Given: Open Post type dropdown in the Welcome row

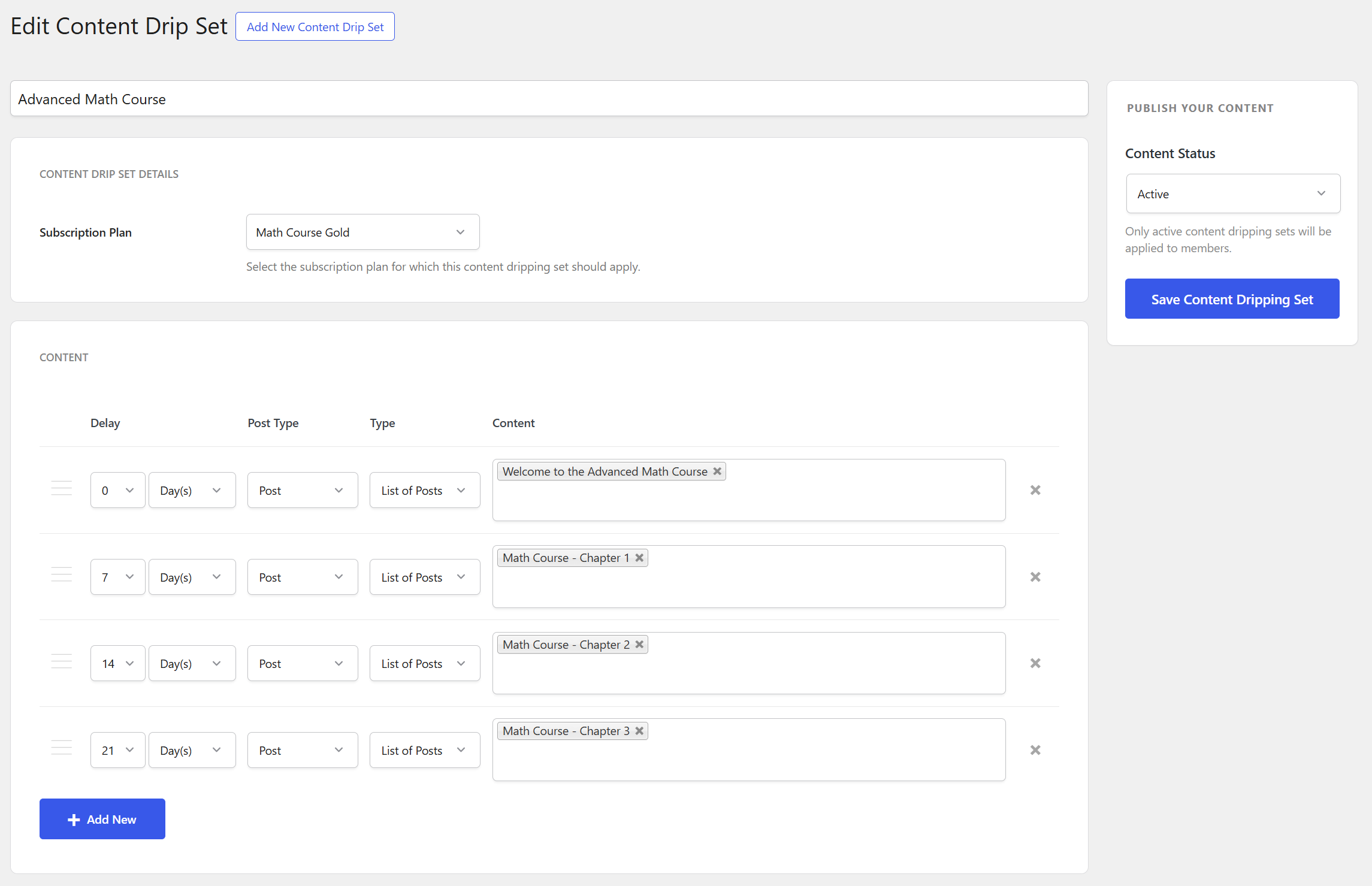Looking at the screenshot, I should [x=303, y=490].
